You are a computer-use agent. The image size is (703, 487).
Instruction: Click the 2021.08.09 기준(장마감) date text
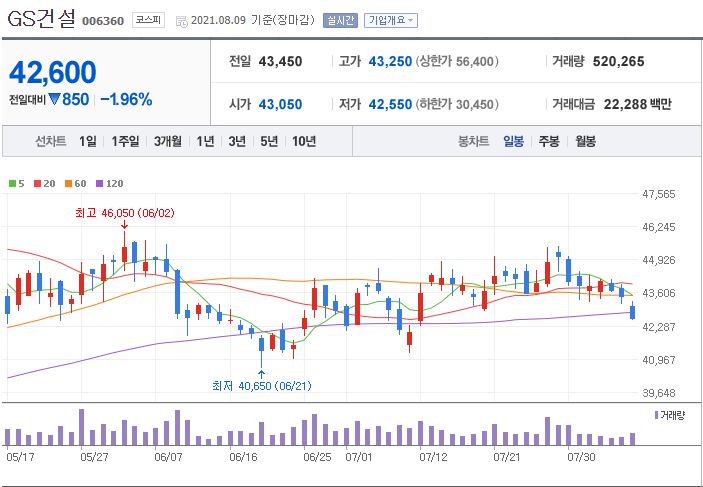[253, 20]
